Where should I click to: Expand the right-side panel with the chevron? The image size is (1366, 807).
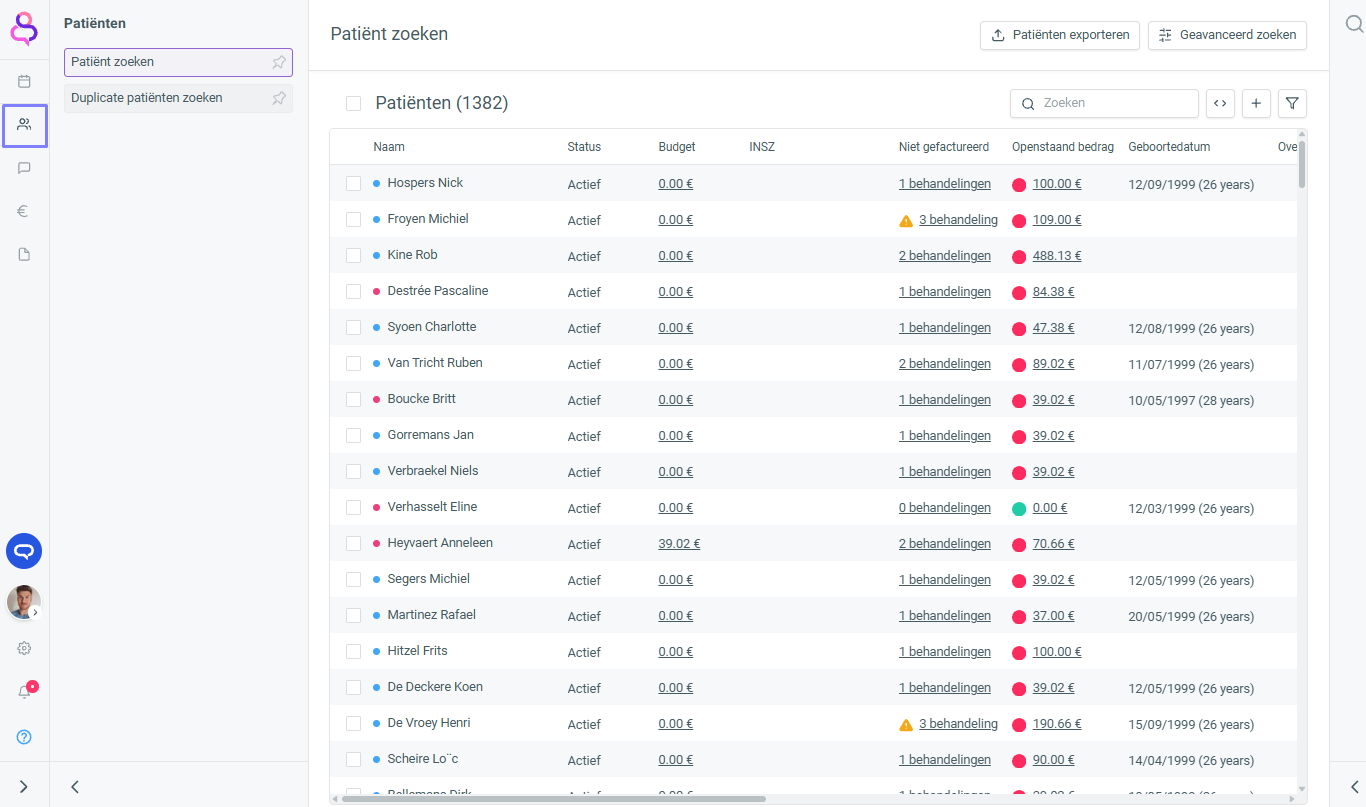1354,787
